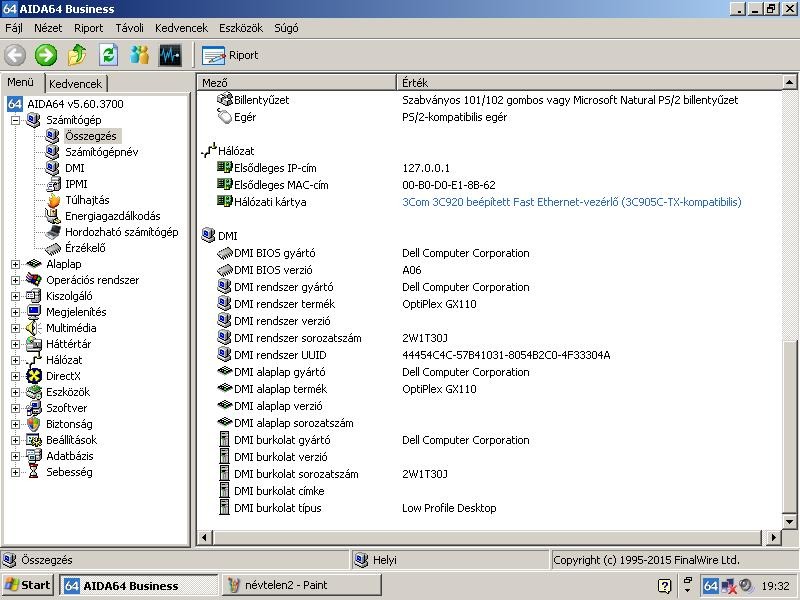Click the Mező column header
The width and height of the screenshot is (800, 600).
coord(296,83)
